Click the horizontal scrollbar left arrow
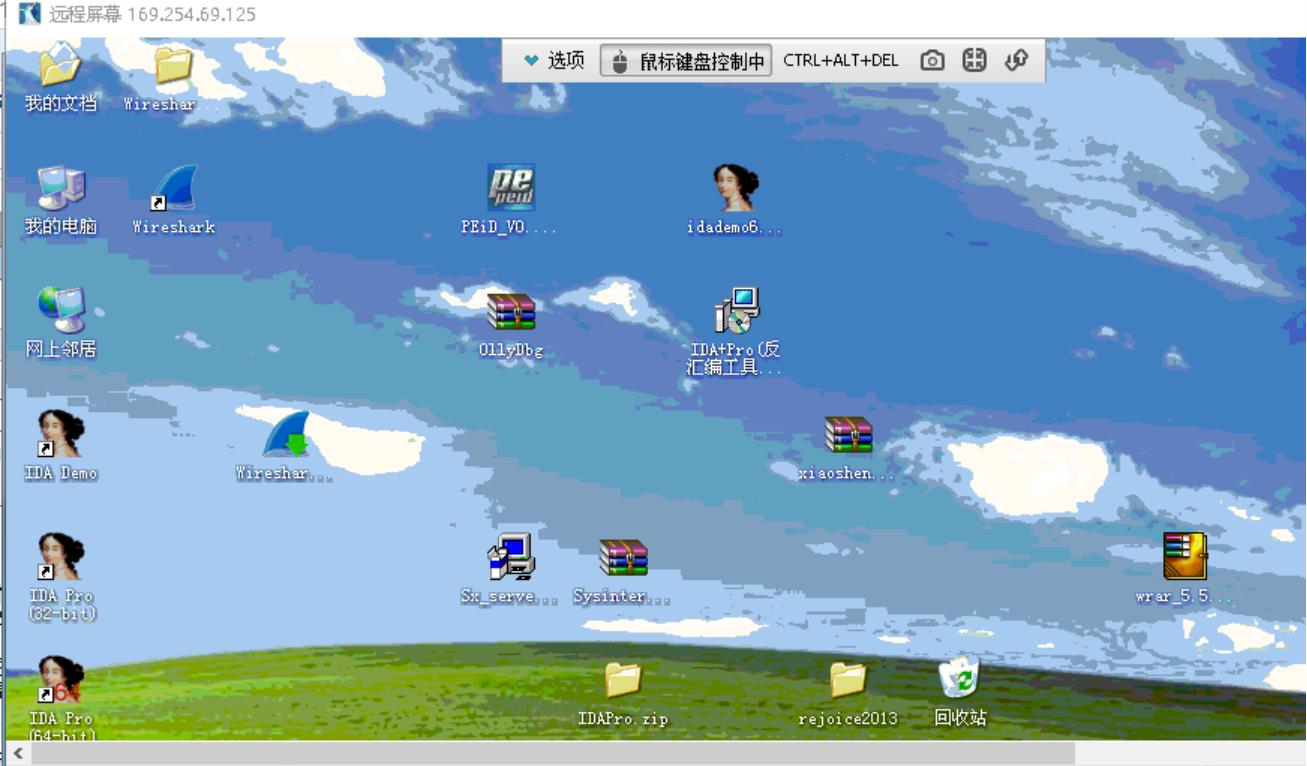The width and height of the screenshot is (1307, 766). pyautogui.click(x=17, y=753)
